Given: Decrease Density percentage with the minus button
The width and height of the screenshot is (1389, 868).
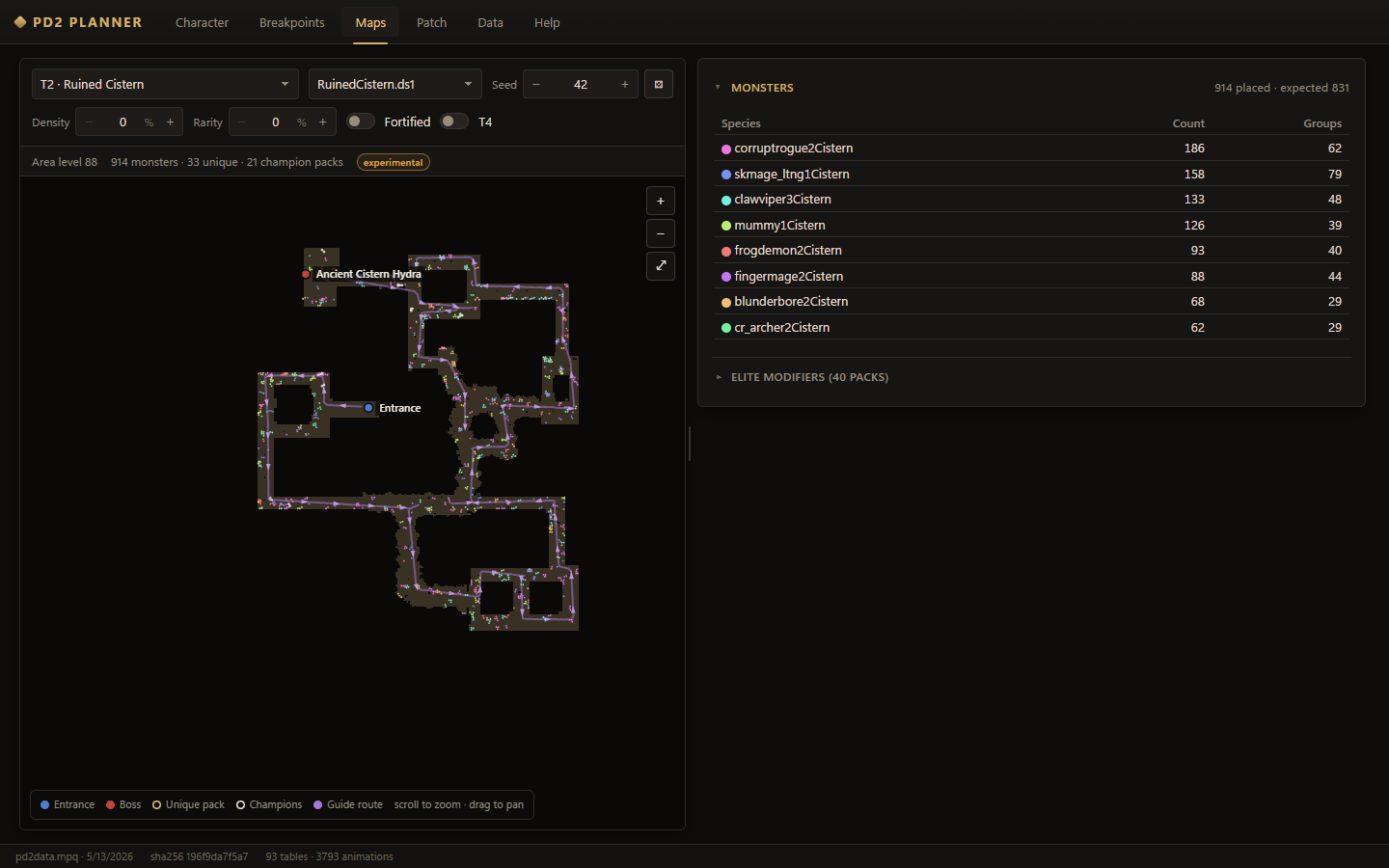Looking at the screenshot, I should click(x=89, y=122).
